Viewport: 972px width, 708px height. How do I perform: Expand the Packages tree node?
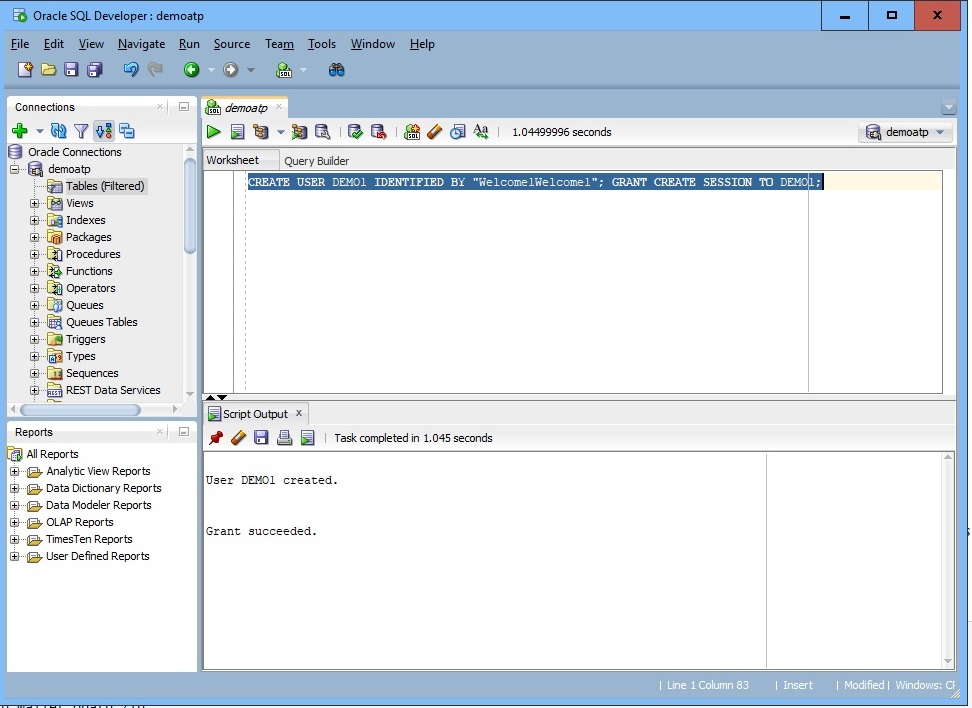(x=35, y=237)
